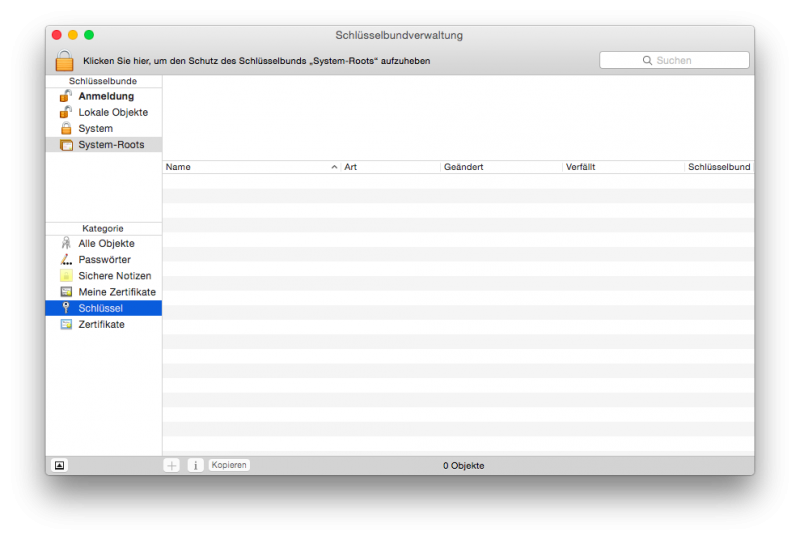Click the System keychain lock icon
Viewport: 800px width, 540px height.
point(66,129)
